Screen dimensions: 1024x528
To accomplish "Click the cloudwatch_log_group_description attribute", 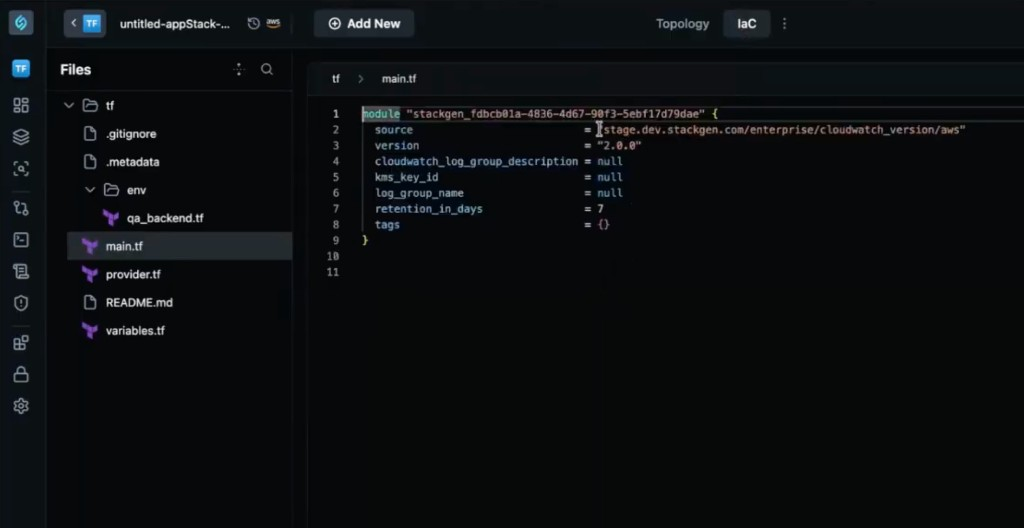I will [476, 161].
